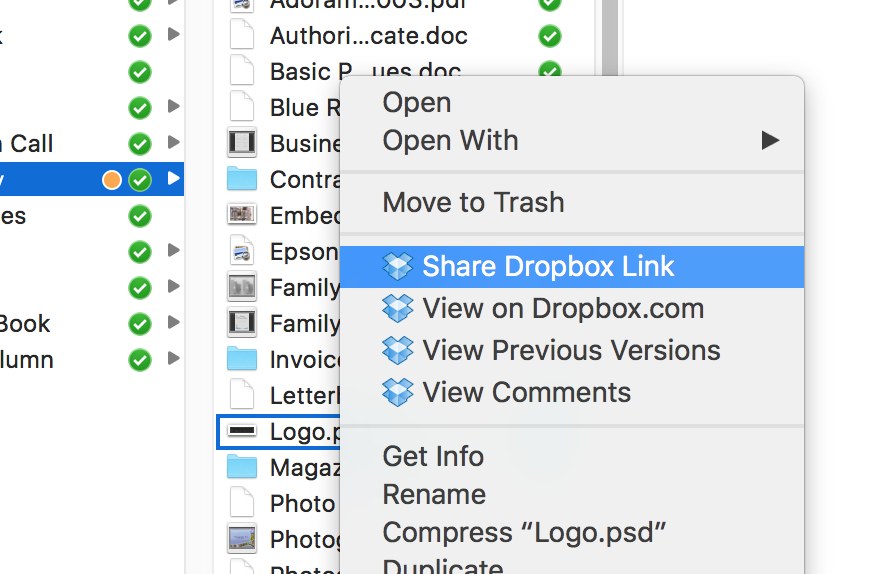
Task: Select the Logo.psd file icon
Action: [x=242, y=430]
